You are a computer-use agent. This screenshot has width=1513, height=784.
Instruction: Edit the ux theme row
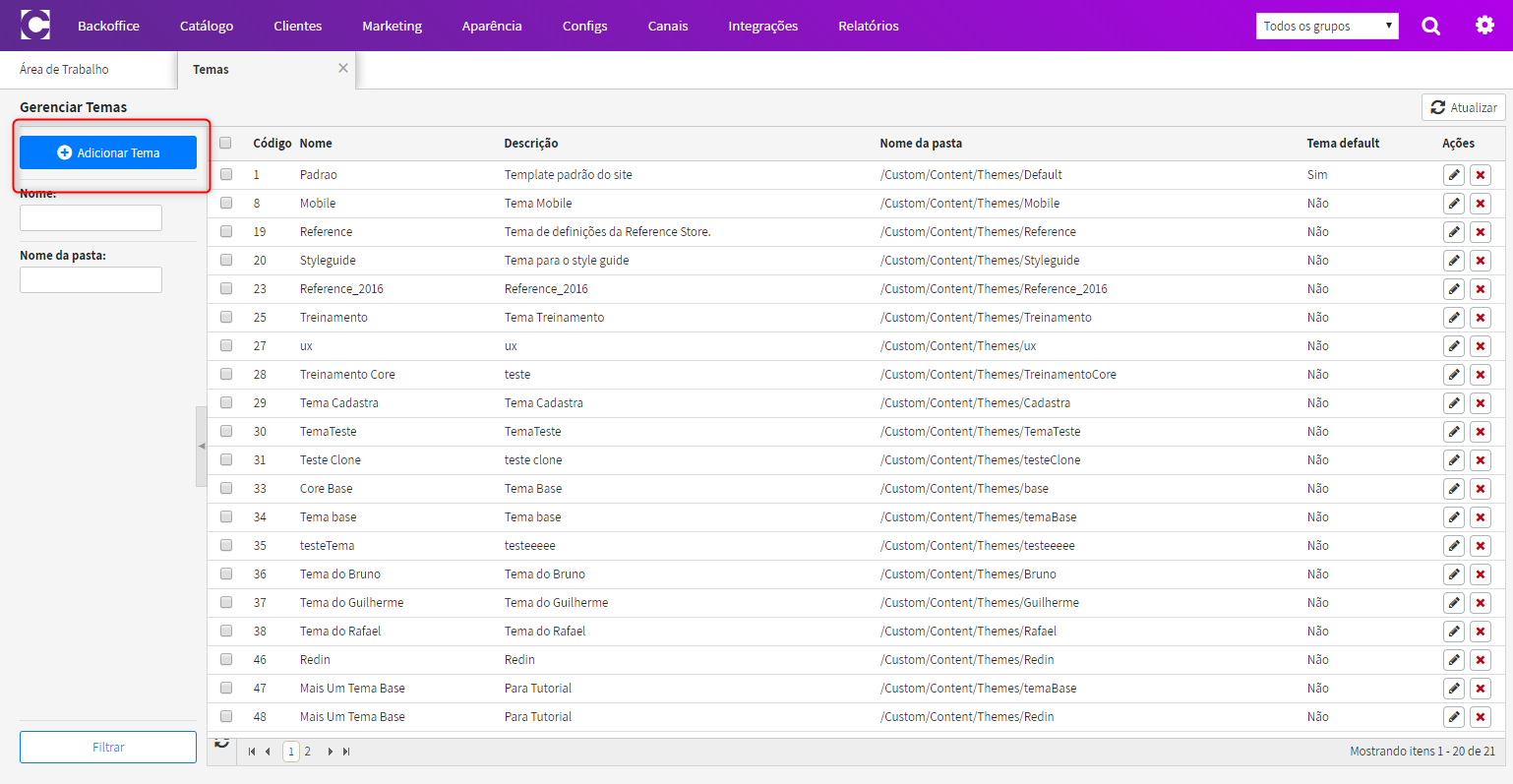point(1454,346)
